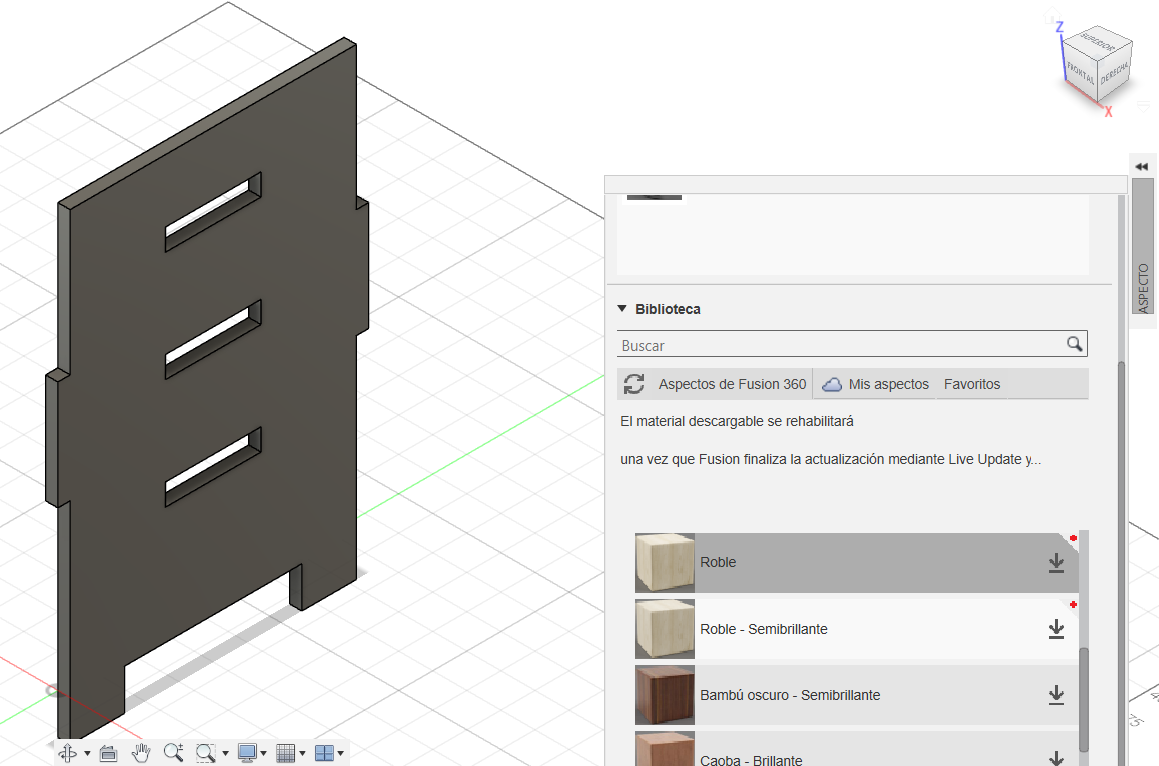Click the DERECHA face of the ViewCube
Screen dimensions: 1159x766
(1114, 72)
